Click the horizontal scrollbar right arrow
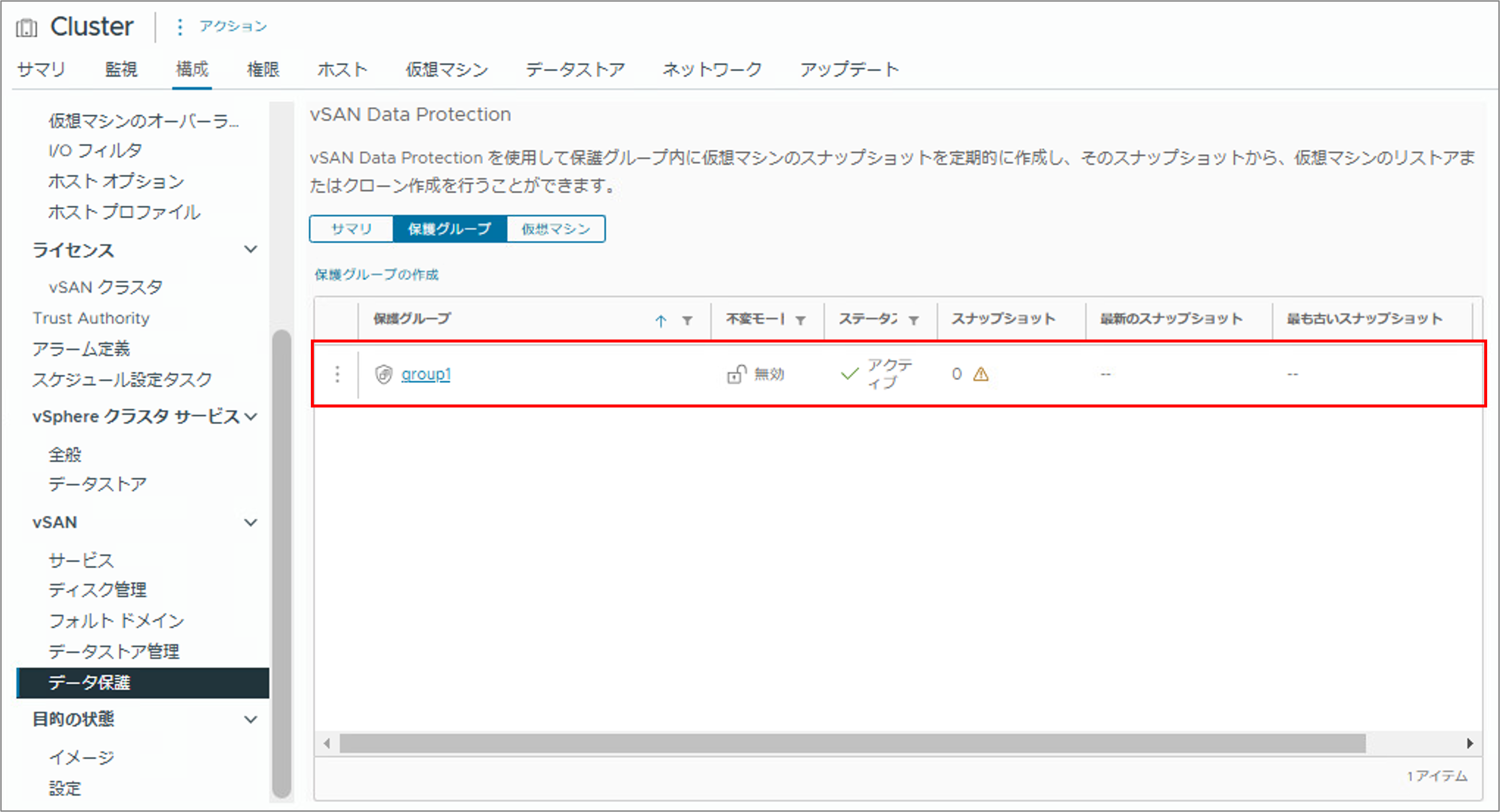This screenshot has height=812, width=1500. pos(1470,743)
